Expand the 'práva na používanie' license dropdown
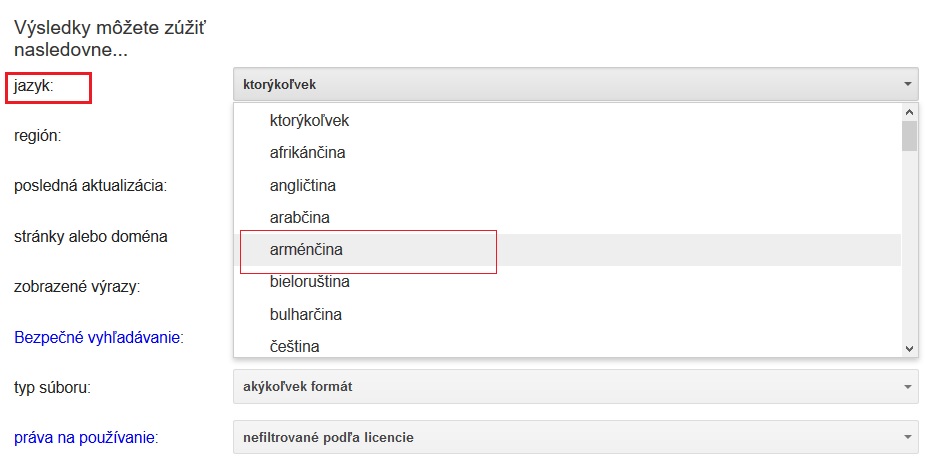933x466 pixels. point(574,437)
